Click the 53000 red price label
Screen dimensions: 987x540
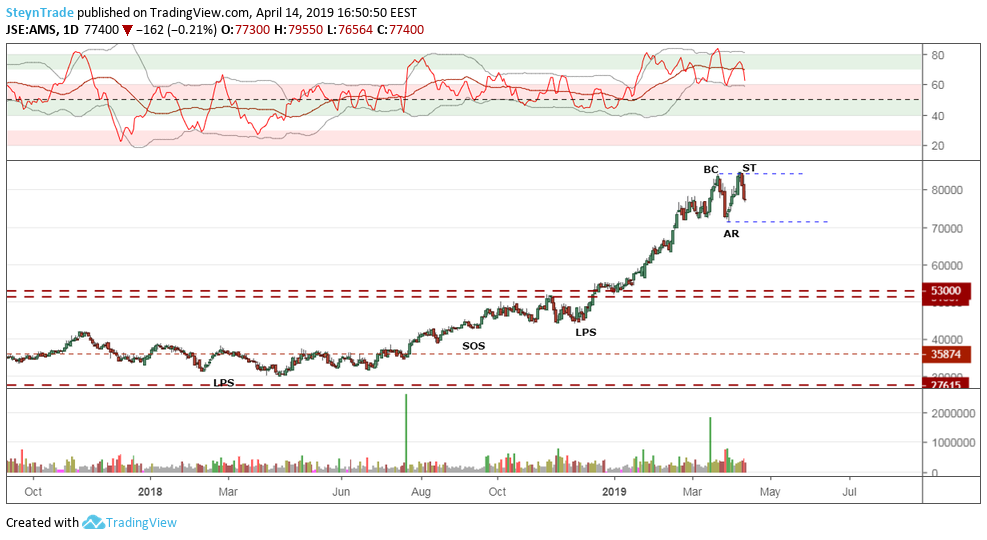click(946, 291)
